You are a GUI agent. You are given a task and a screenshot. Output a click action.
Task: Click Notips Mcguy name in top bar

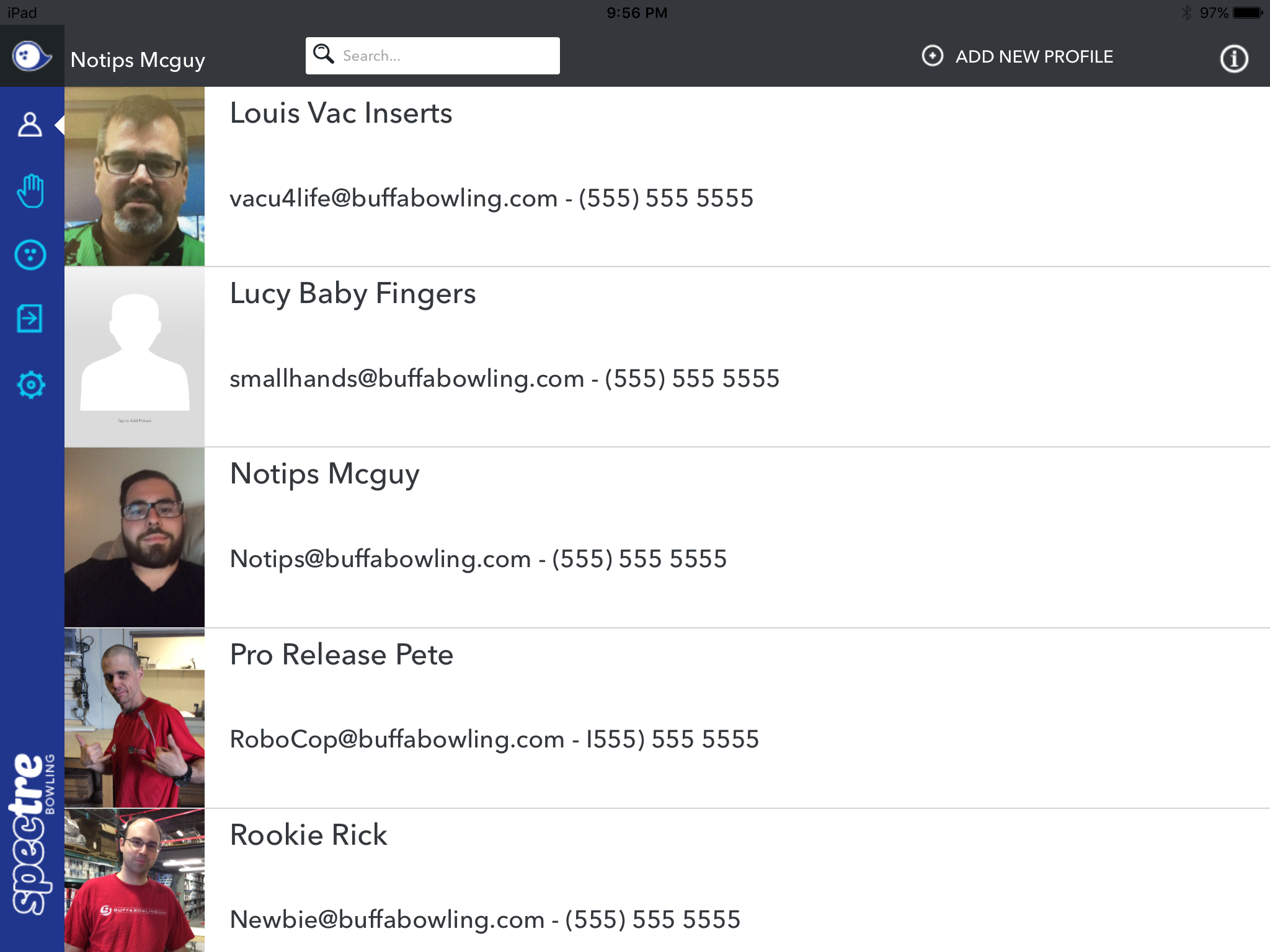point(137,60)
